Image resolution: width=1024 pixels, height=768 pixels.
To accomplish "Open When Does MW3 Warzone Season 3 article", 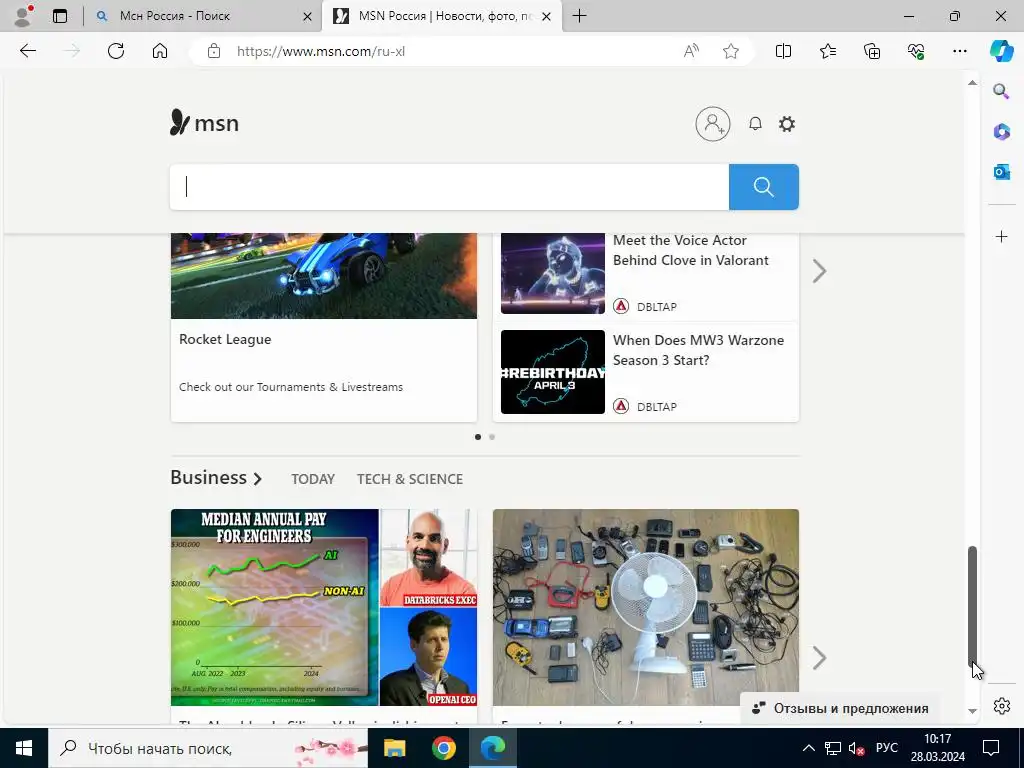I will (698, 350).
